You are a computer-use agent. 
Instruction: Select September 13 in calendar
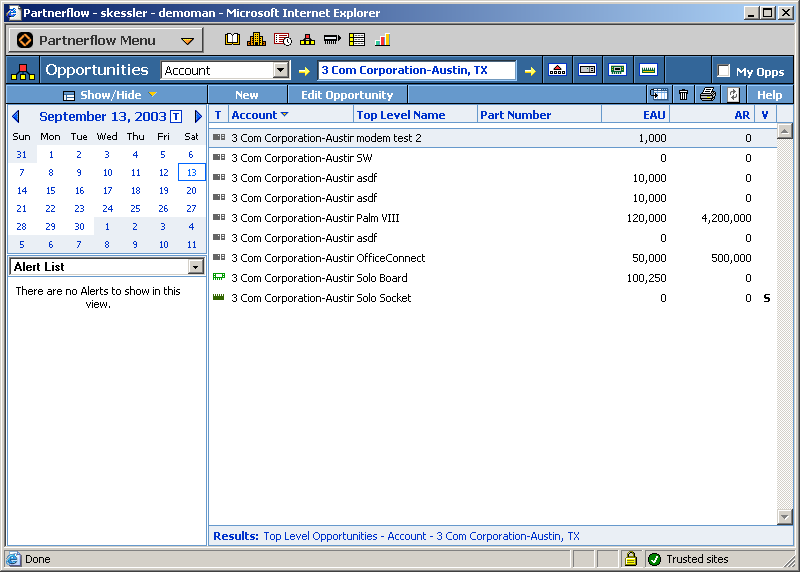[192, 172]
